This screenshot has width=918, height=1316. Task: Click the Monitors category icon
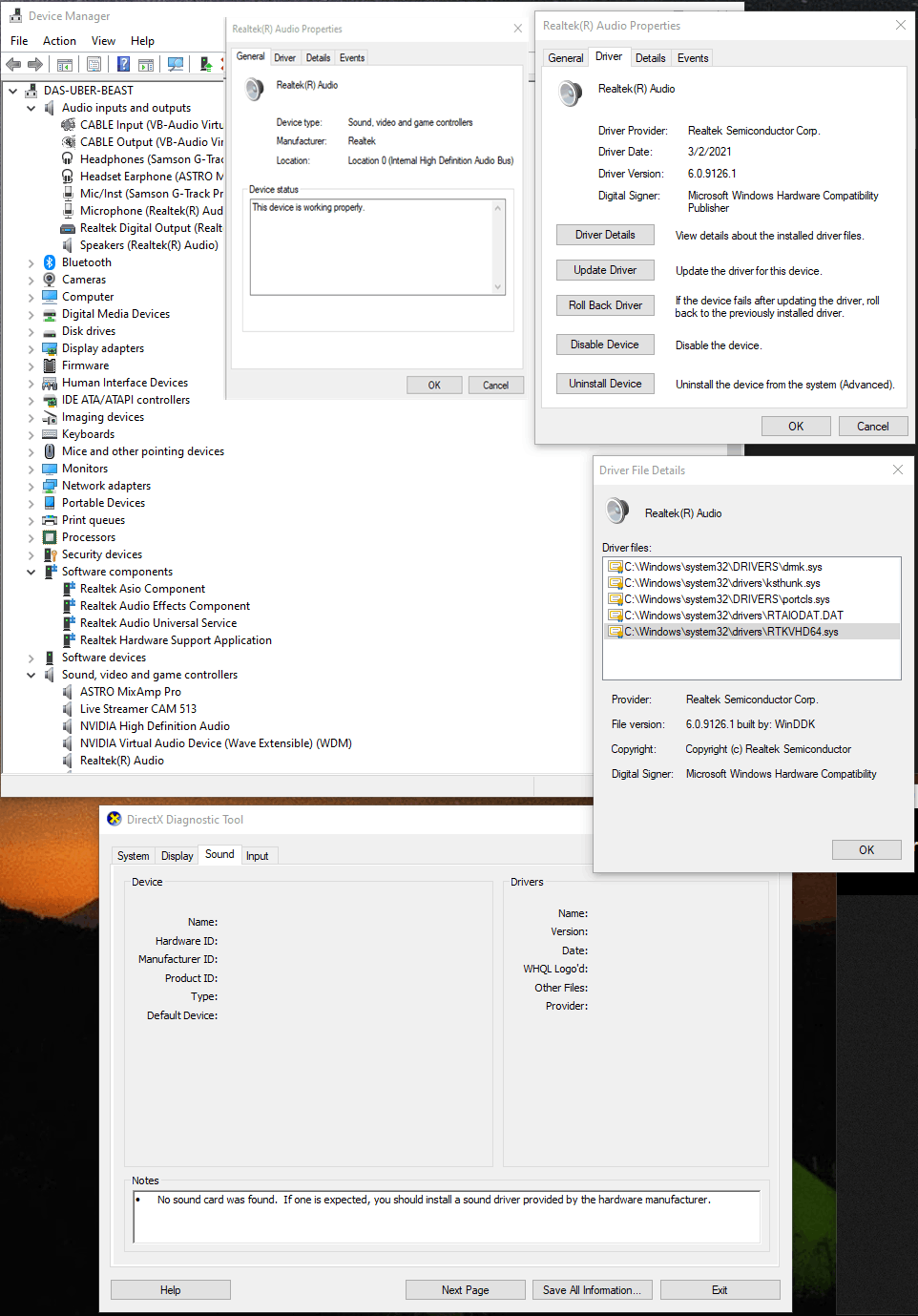tap(50, 469)
